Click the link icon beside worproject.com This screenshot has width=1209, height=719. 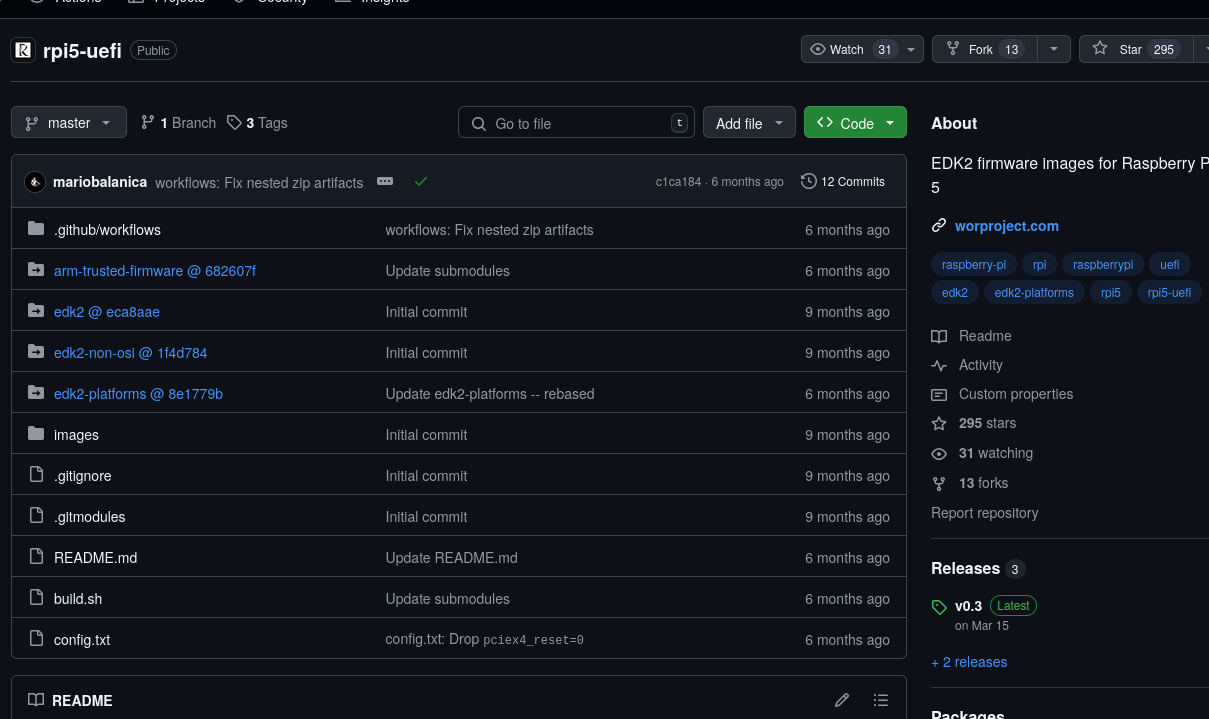pyautogui.click(x=938, y=226)
